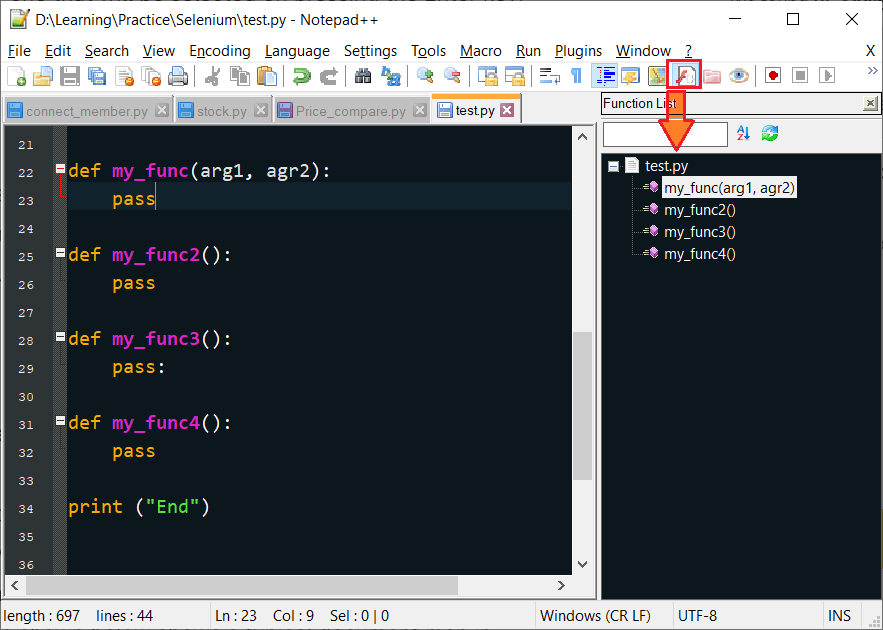Open the Encoding menu
Screen dimensions: 883x630
click(x=220, y=51)
